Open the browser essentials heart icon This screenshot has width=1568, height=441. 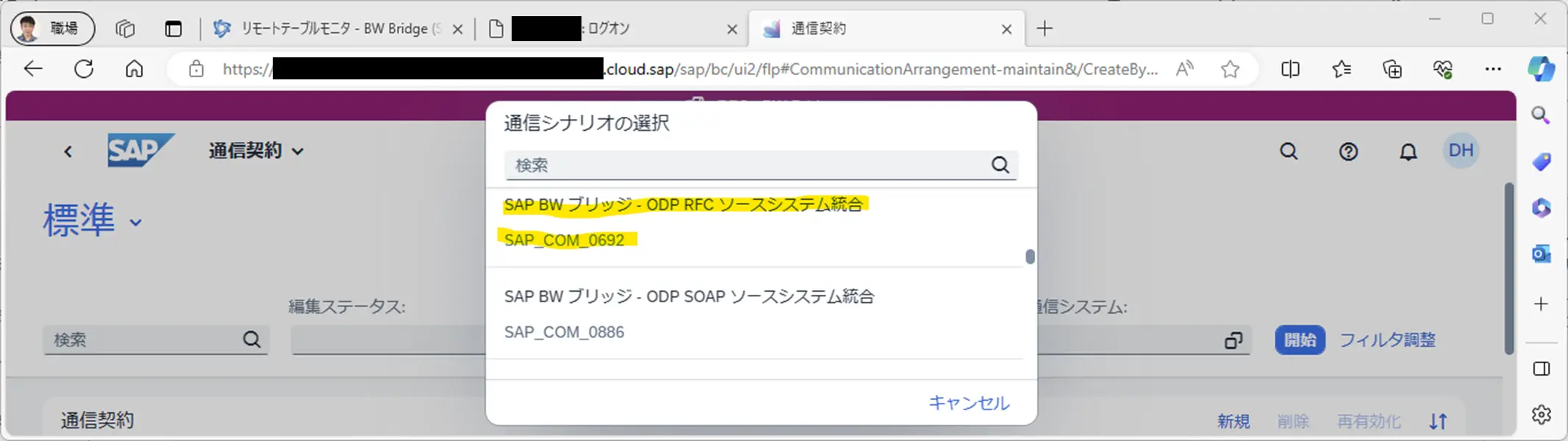click(1442, 69)
